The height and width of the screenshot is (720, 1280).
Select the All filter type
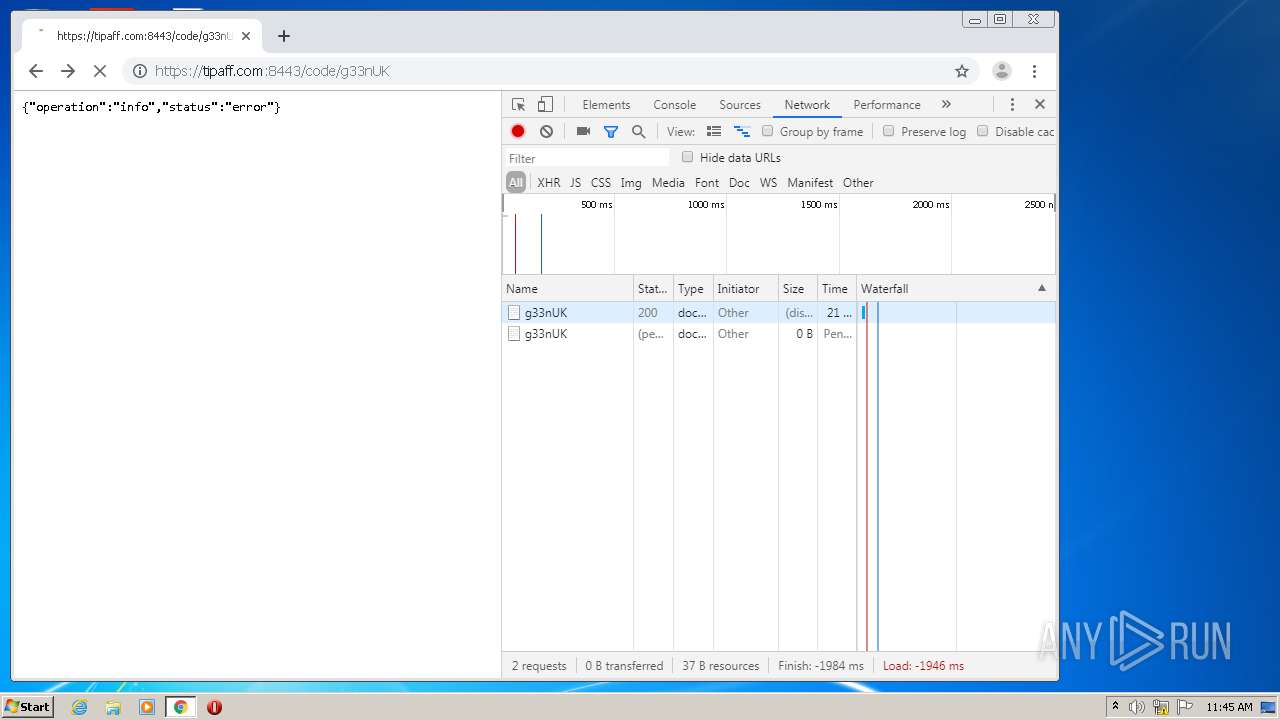click(516, 182)
